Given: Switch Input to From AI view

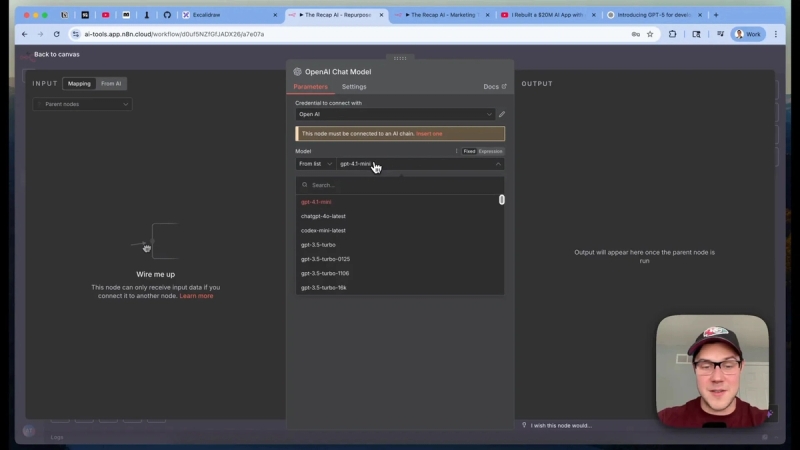Looking at the screenshot, I should coord(111,84).
